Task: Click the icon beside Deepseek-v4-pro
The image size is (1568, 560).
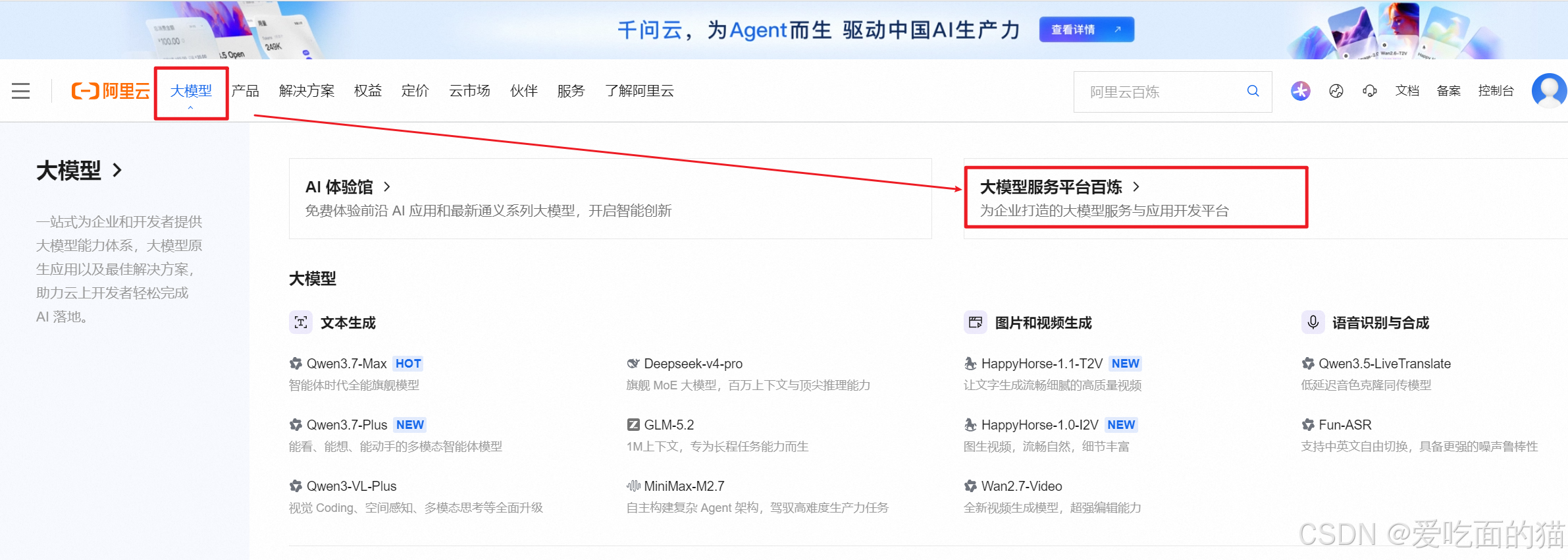Action: click(633, 363)
